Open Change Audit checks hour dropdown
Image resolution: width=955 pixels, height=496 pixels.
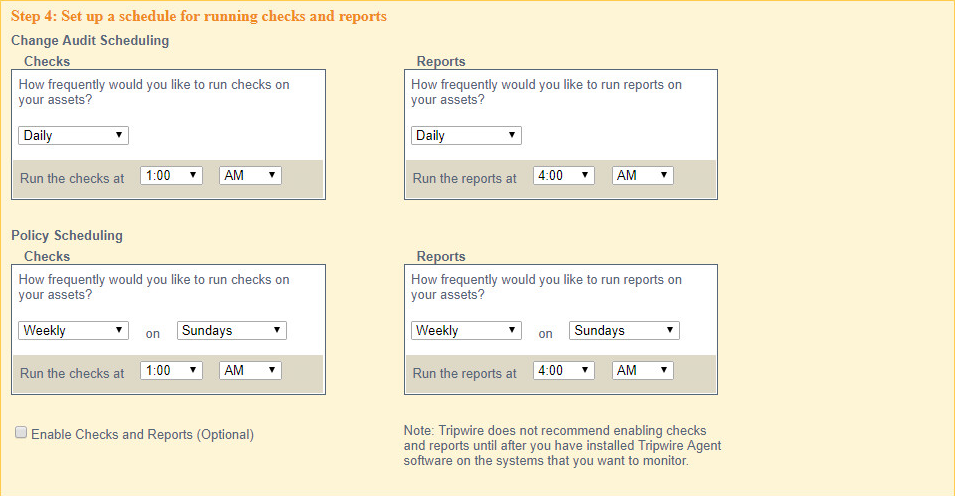click(x=171, y=176)
